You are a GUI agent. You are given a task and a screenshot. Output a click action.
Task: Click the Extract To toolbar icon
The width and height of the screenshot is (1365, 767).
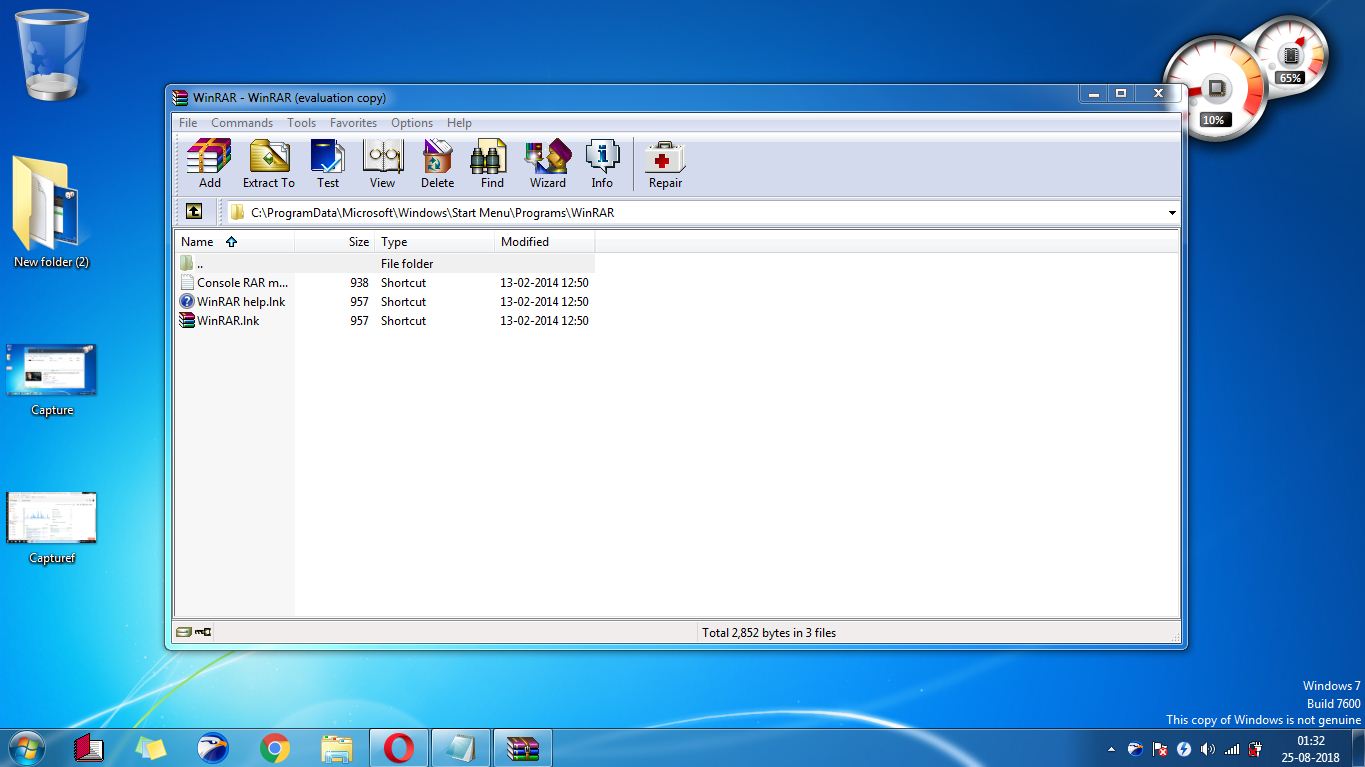(268, 164)
